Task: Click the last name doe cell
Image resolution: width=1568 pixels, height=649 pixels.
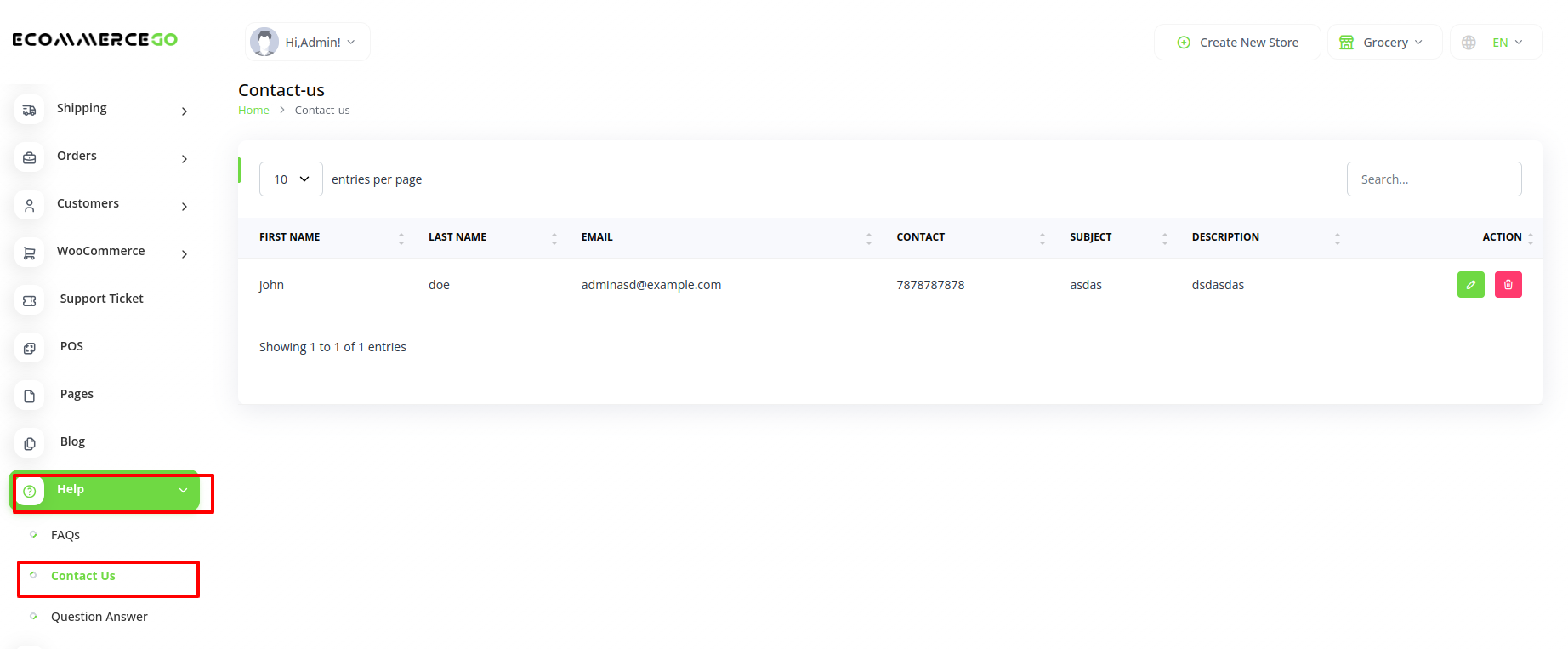Action: point(439,285)
